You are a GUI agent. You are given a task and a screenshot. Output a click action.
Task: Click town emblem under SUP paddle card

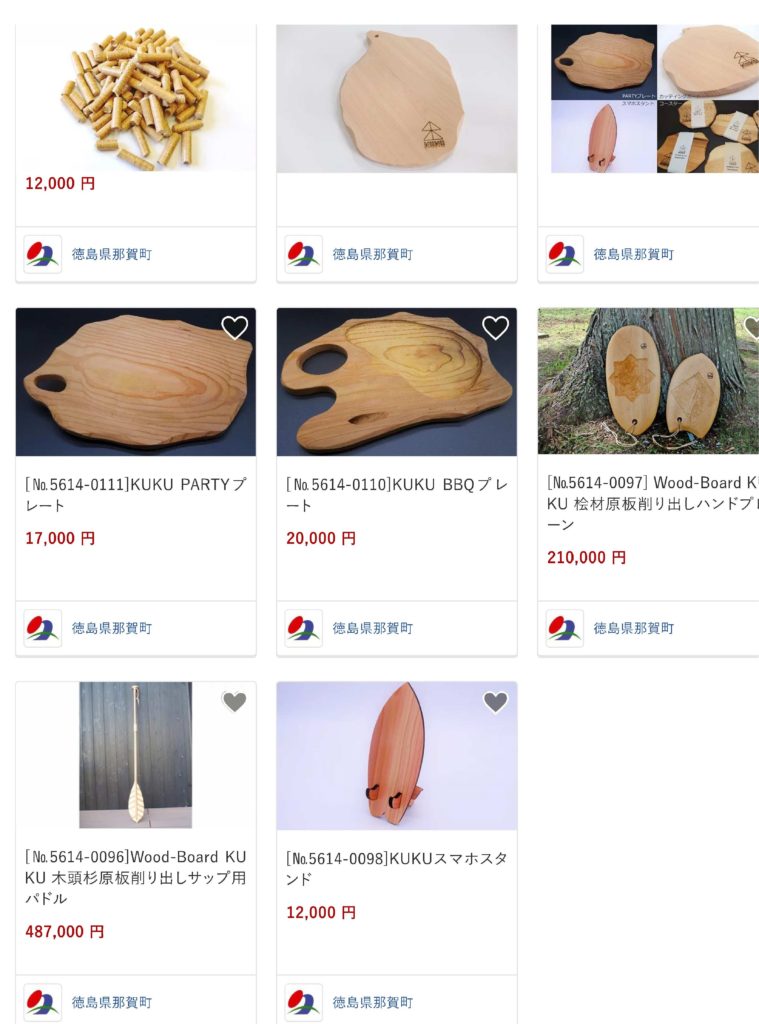tap(42, 1002)
